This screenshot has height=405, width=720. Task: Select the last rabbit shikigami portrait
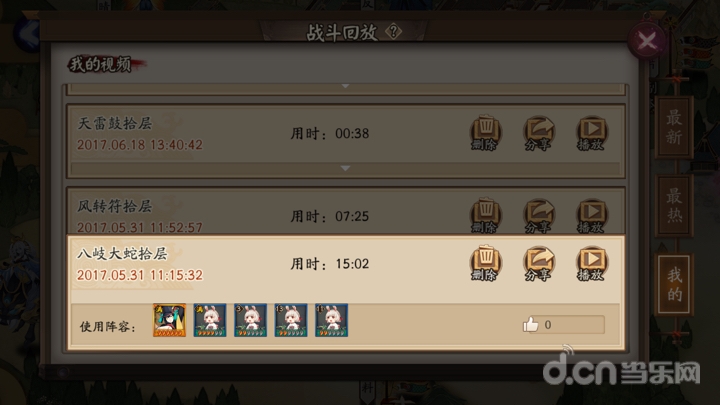(x=331, y=320)
